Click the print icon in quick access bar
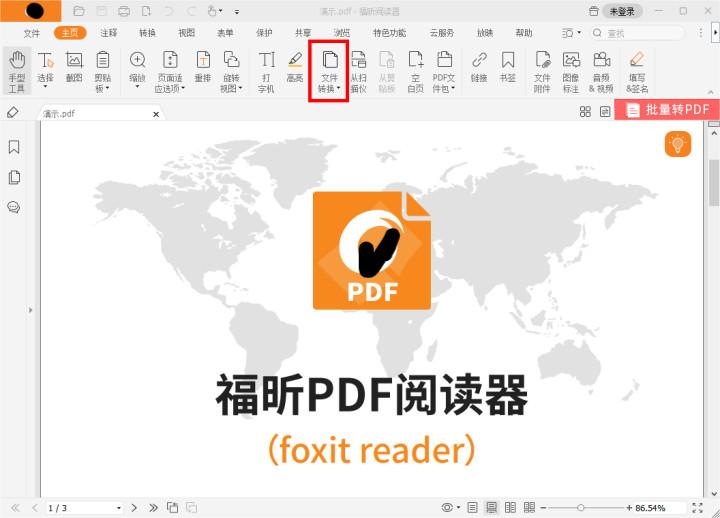The width and height of the screenshot is (720, 518). [x=124, y=11]
